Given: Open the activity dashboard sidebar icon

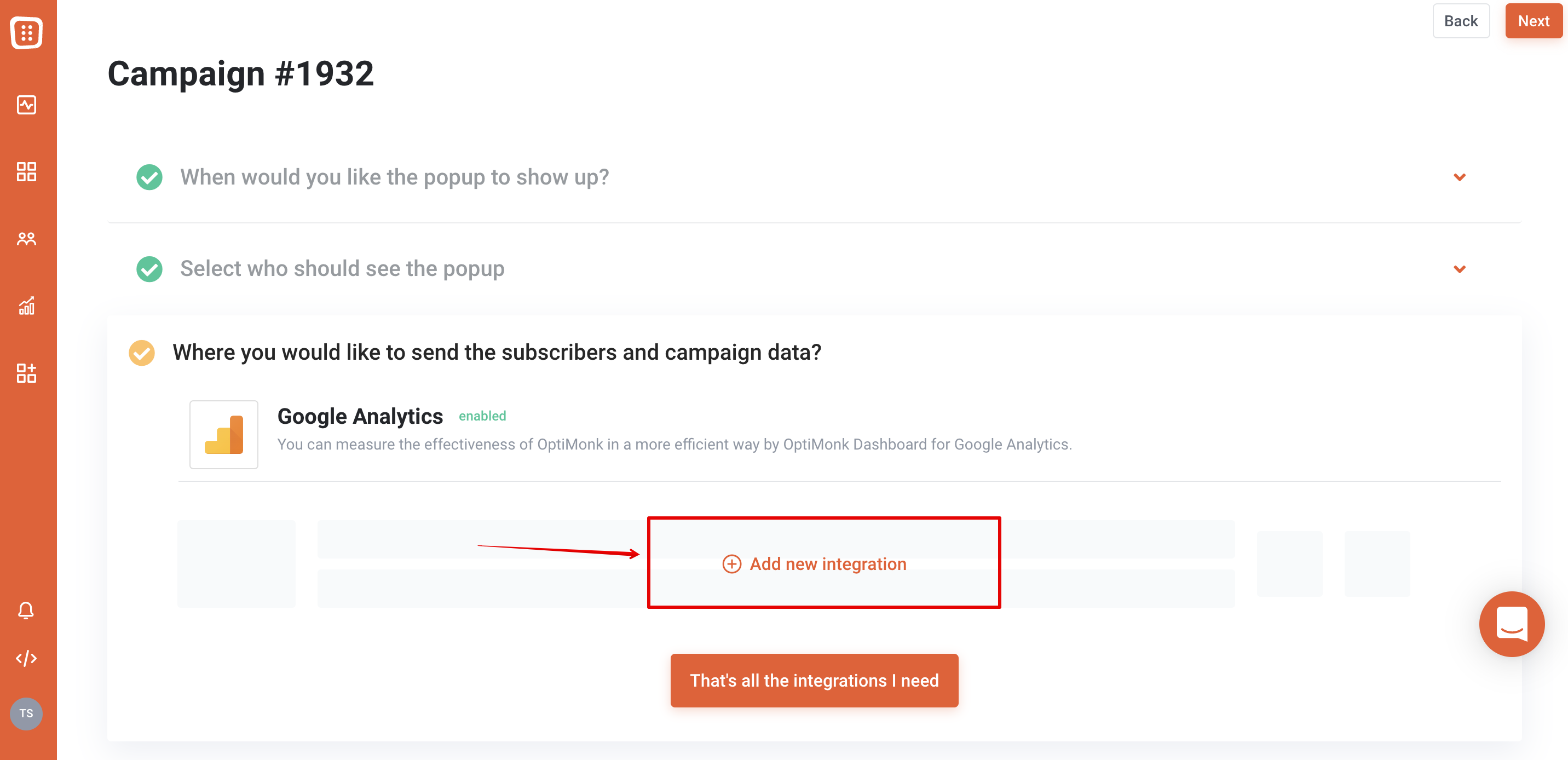Looking at the screenshot, I should click(26, 105).
